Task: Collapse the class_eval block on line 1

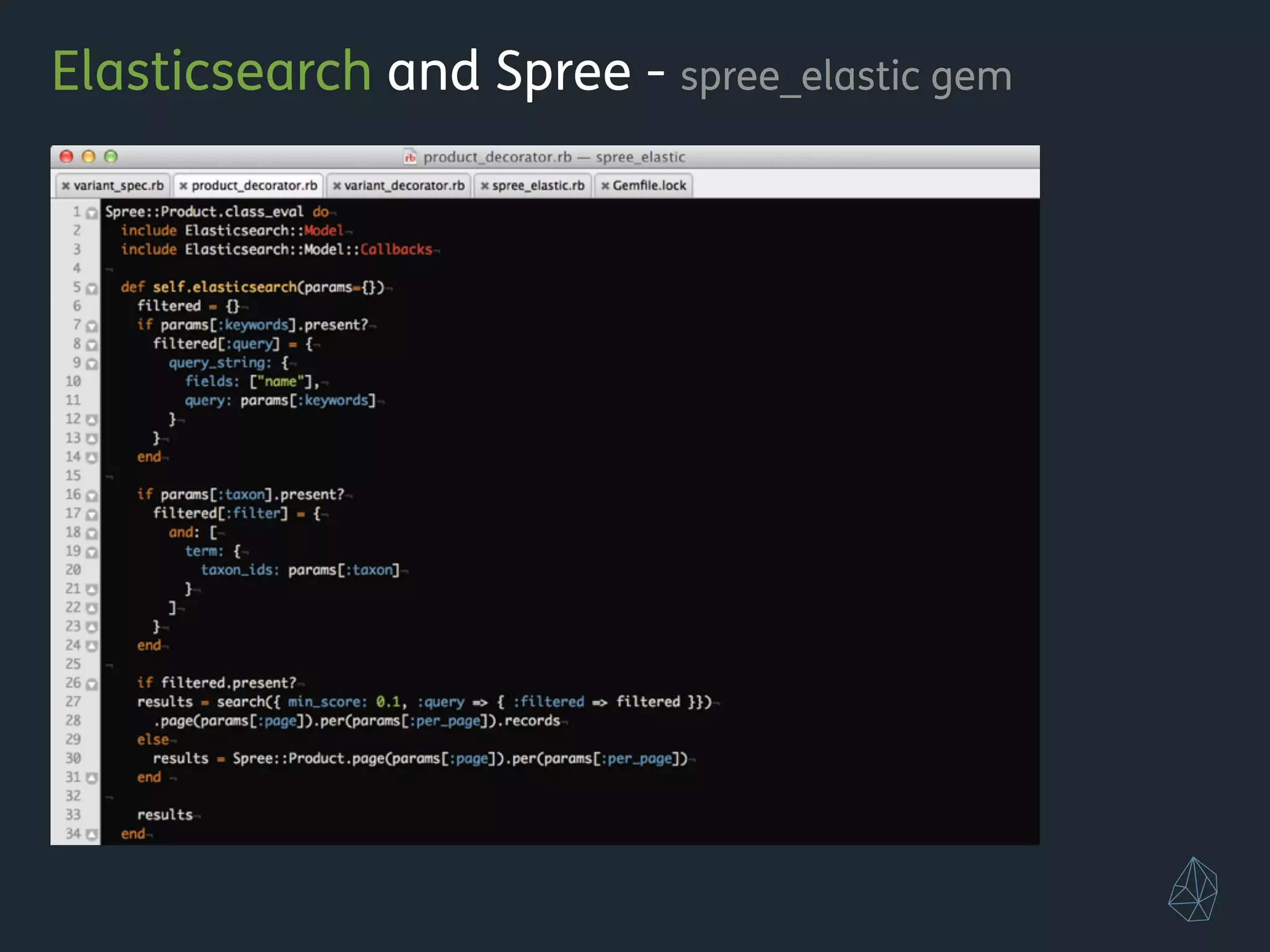Action: [x=92, y=213]
